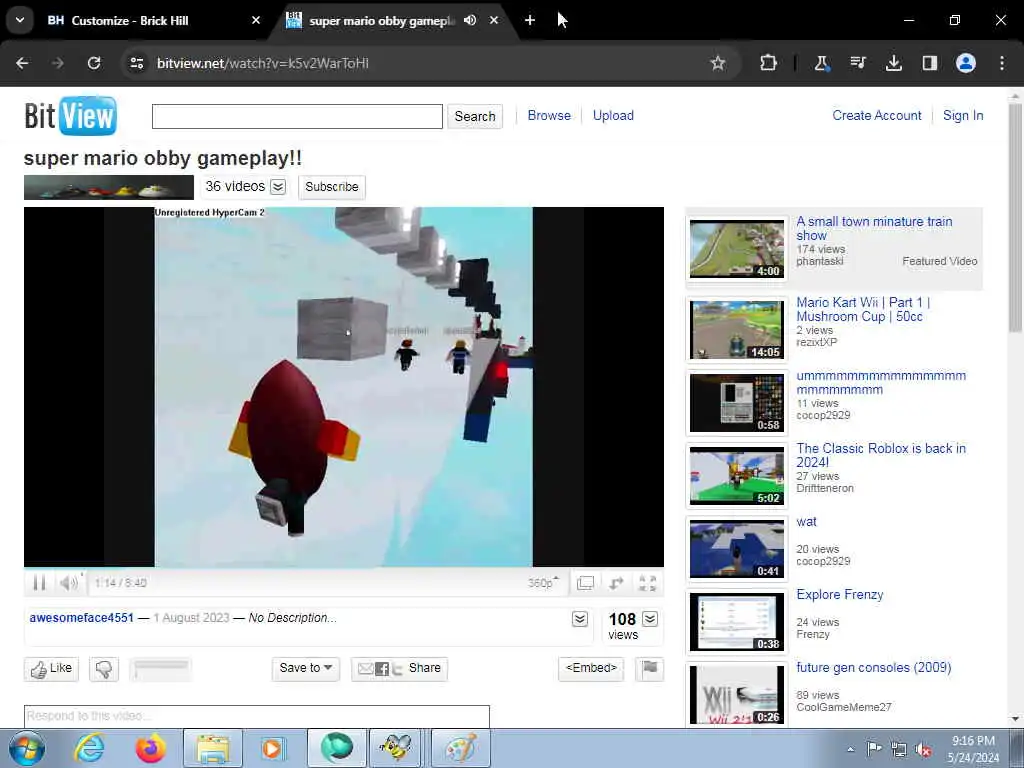1024x768 pixels.
Task: Show browser downloads
Action: coord(893,63)
